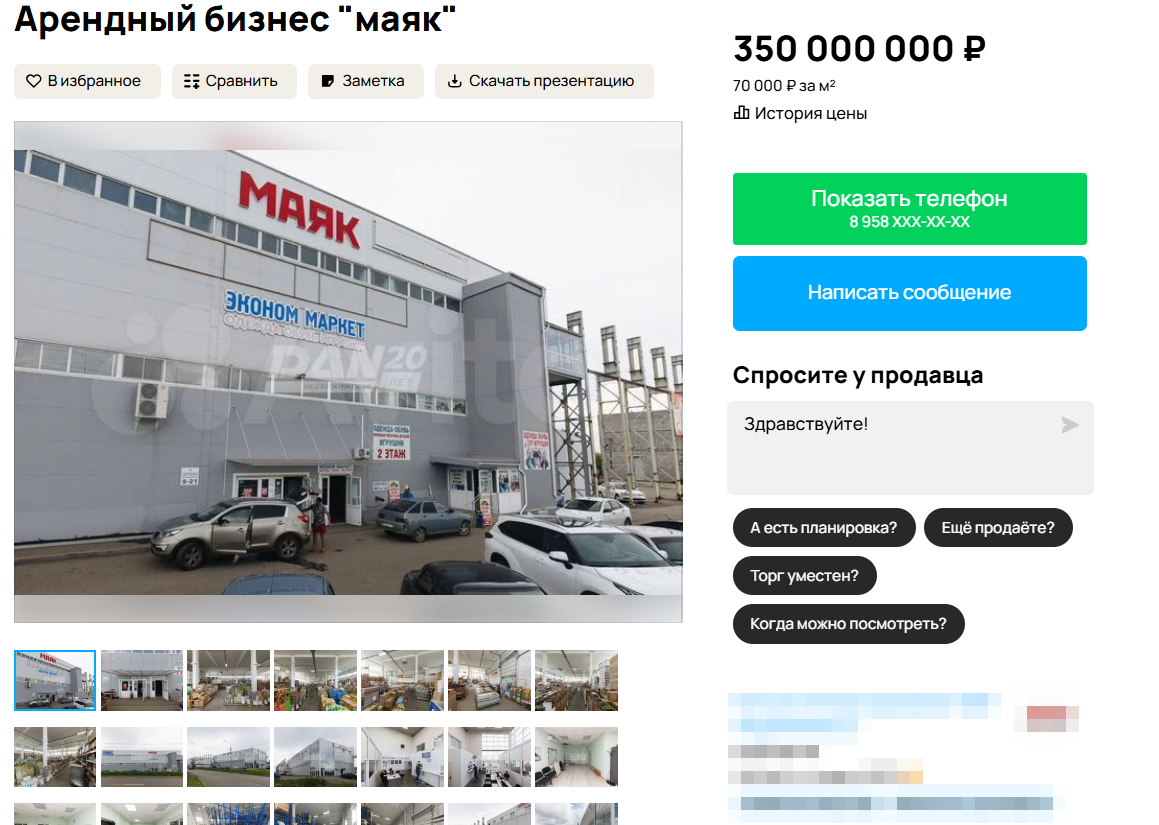Send the message with the arrow icon
The image size is (1159, 825).
tap(1070, 424)
